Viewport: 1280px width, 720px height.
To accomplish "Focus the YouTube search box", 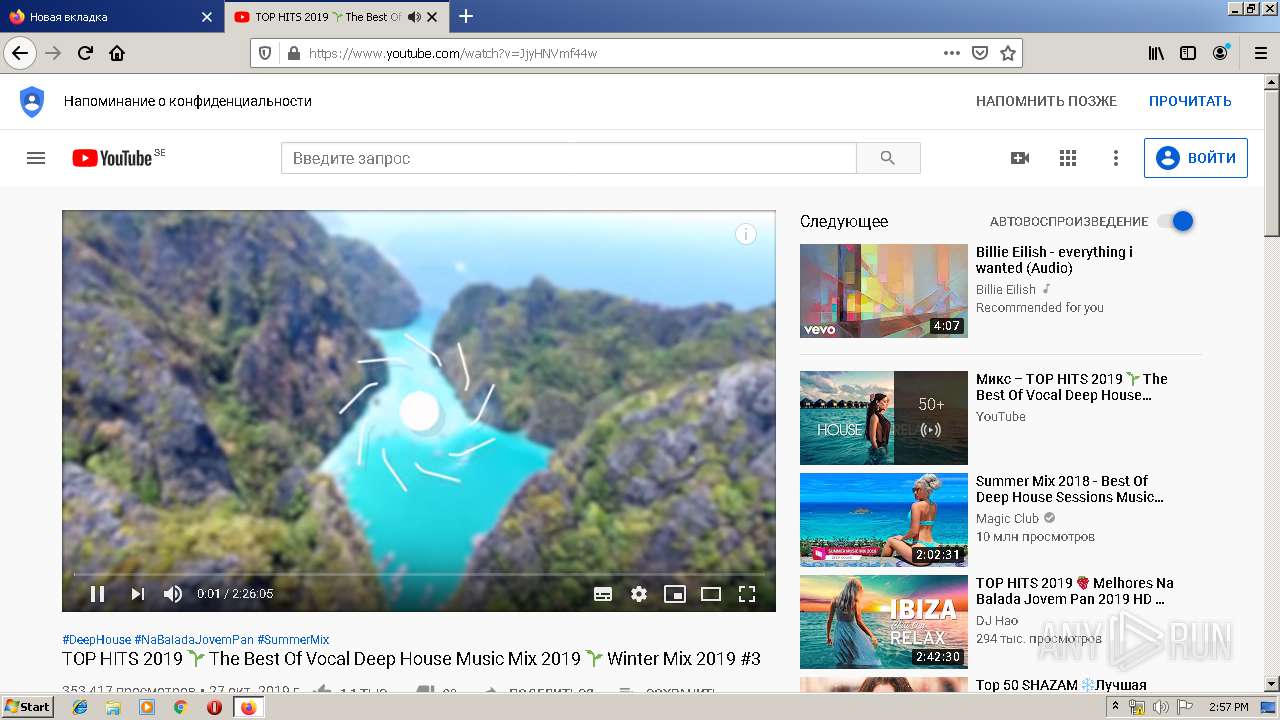I will coord(569,158).
